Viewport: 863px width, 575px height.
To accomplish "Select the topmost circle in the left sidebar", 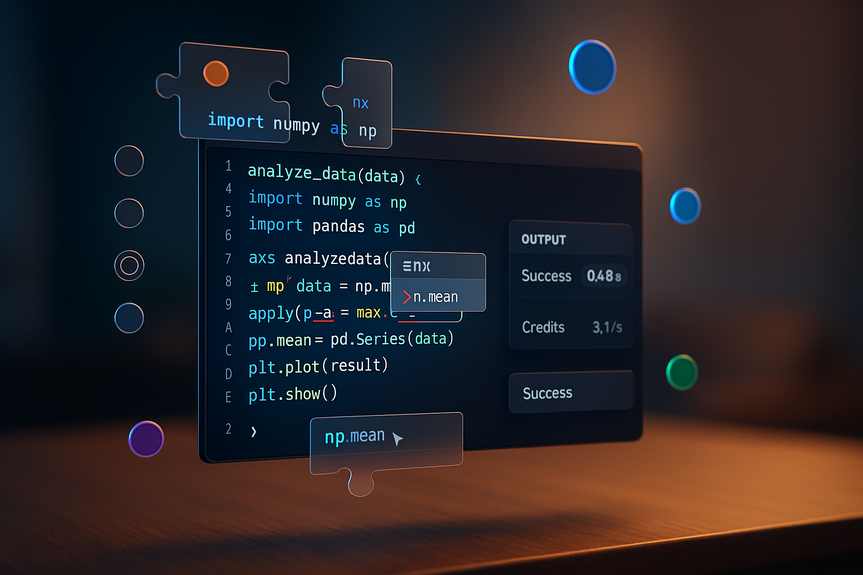I will (x=129, y=160).
